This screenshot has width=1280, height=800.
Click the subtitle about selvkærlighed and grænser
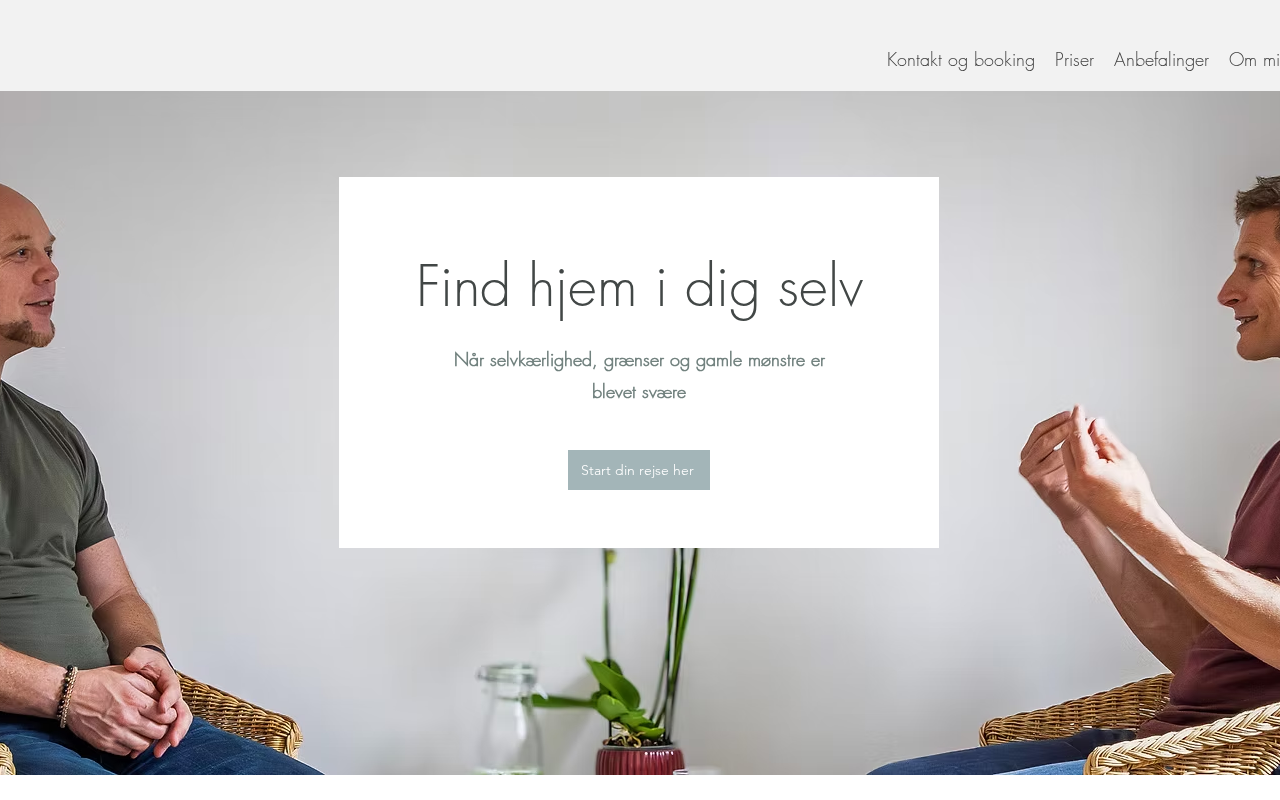tap(639, 376)
